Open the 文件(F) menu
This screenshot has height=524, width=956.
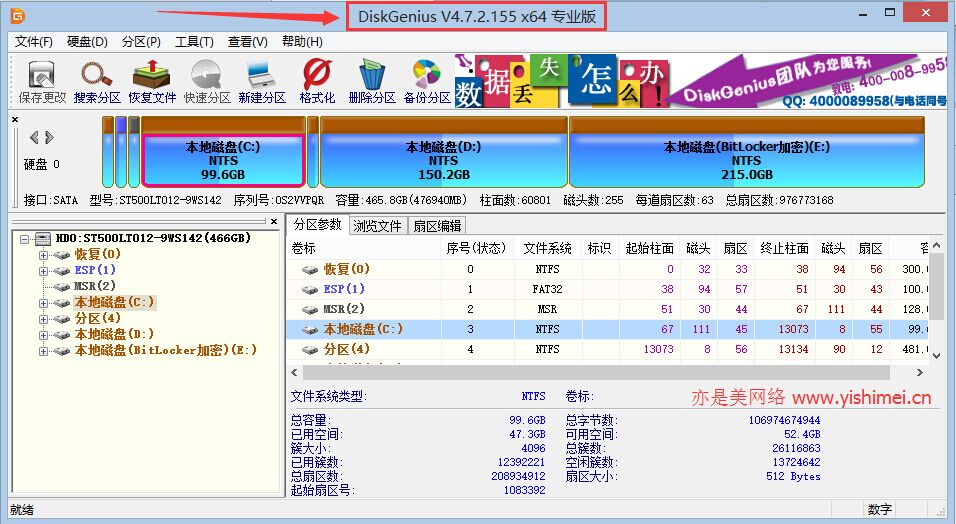point(34,41)
